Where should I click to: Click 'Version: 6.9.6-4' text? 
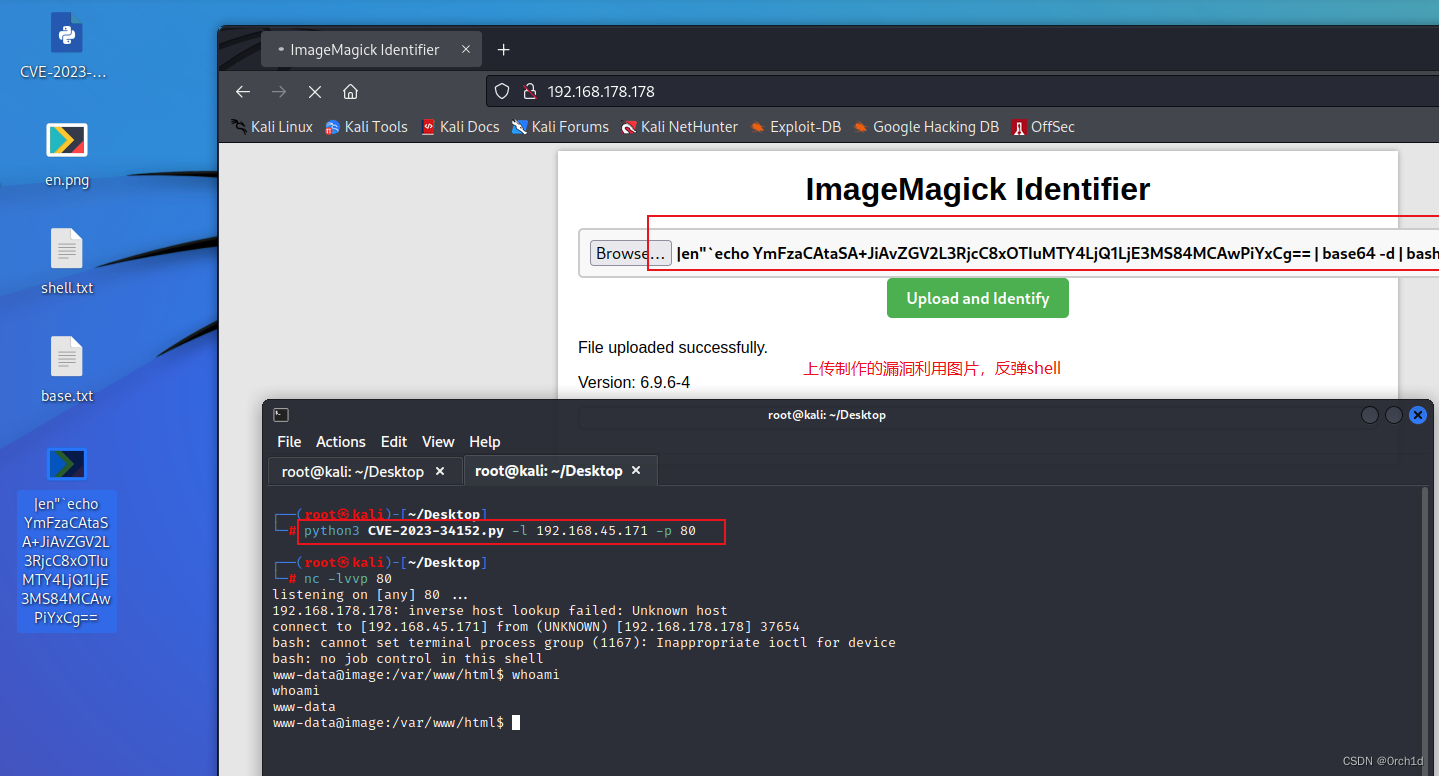(x=634, y=383)
